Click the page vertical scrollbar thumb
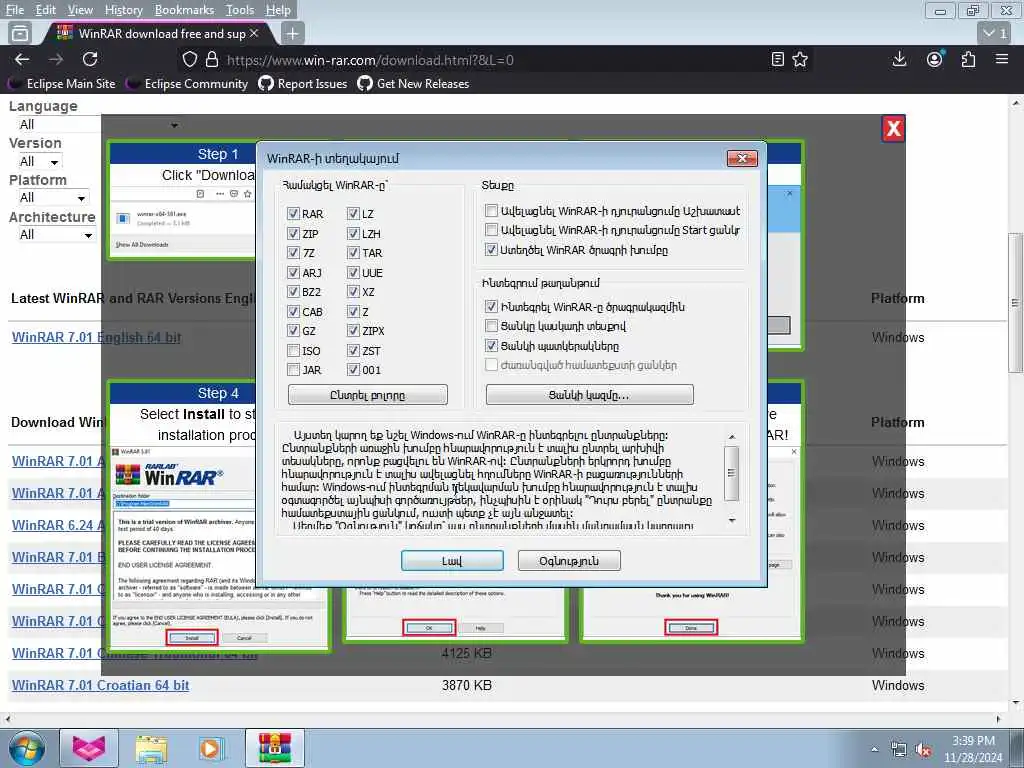 [1015, 303]
